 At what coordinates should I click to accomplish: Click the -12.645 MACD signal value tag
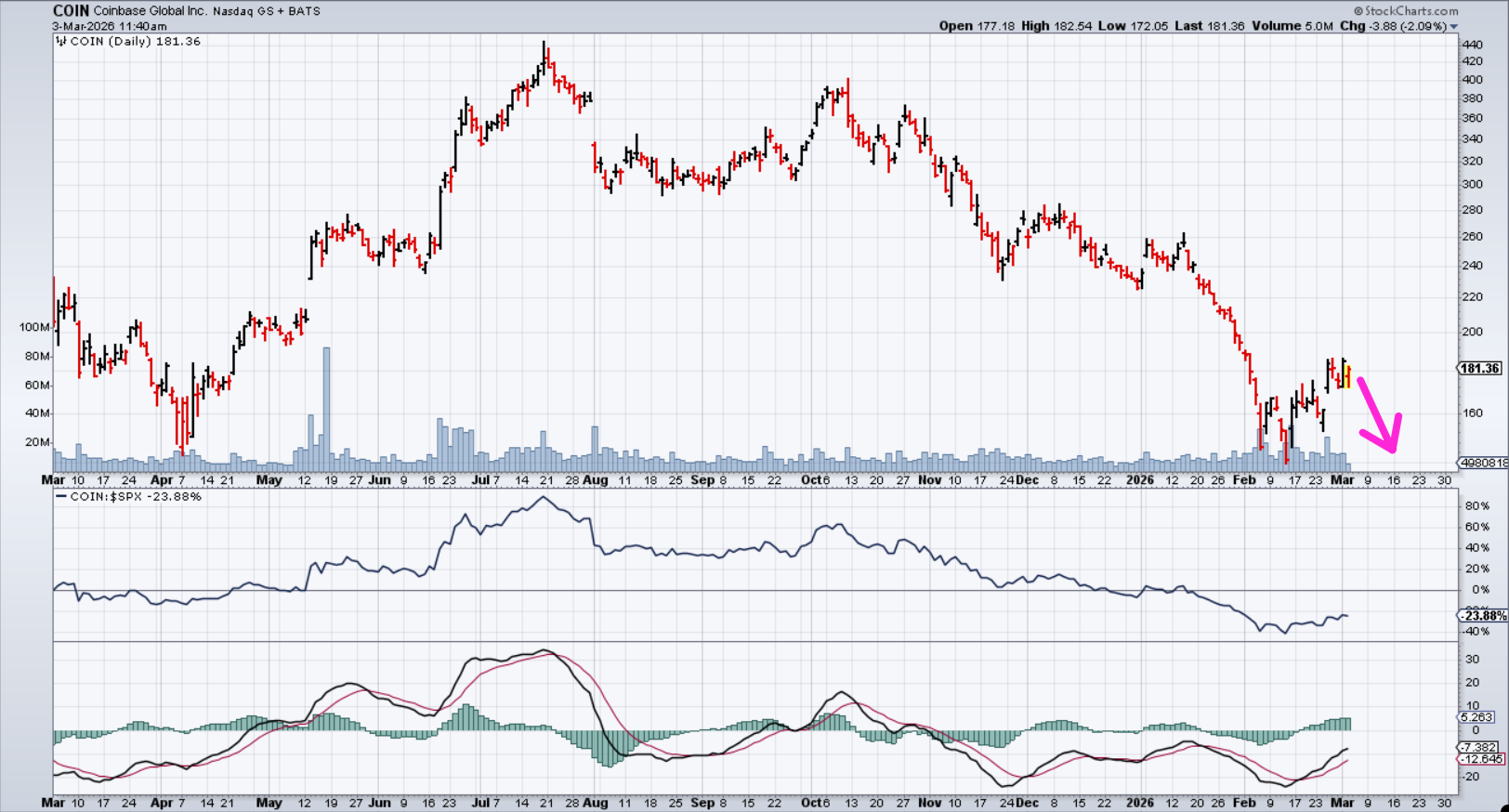[x=1481, y=759]
